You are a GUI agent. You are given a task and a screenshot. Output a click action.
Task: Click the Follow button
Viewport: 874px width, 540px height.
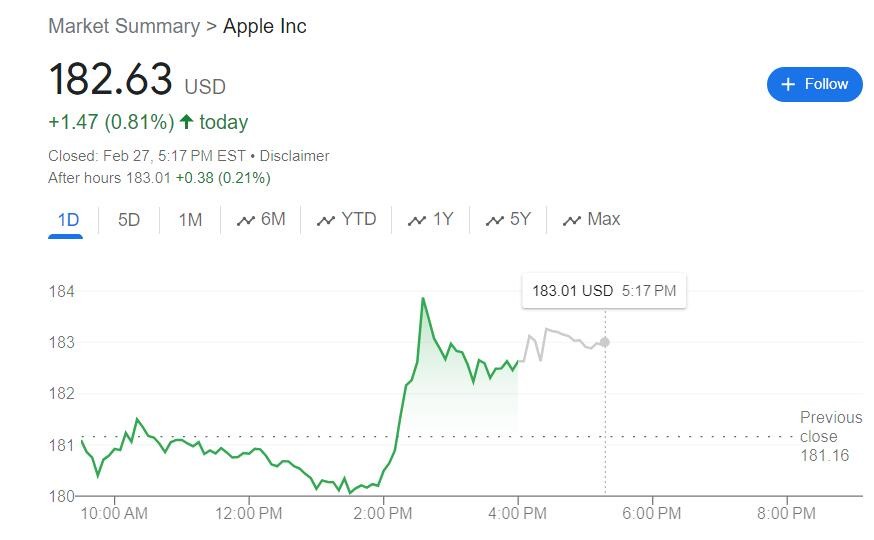point(814,84)
